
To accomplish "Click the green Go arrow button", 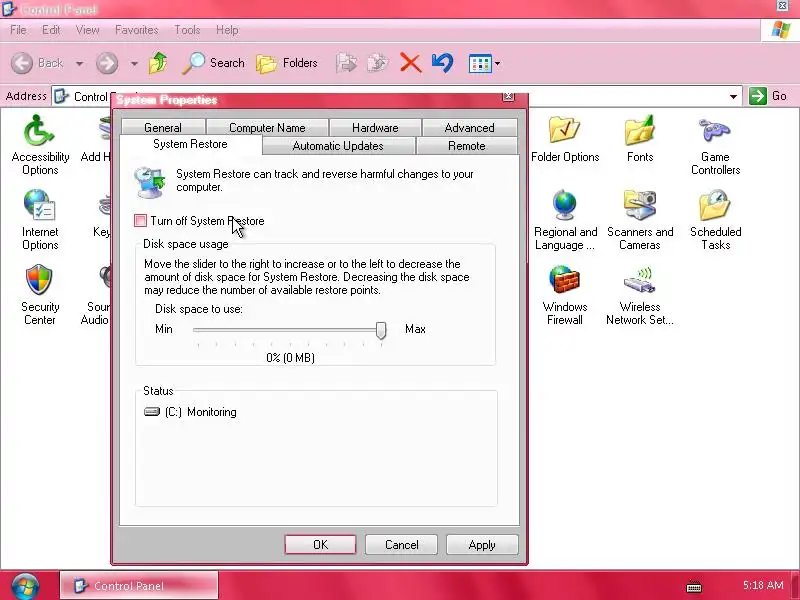I will point(758,95).
